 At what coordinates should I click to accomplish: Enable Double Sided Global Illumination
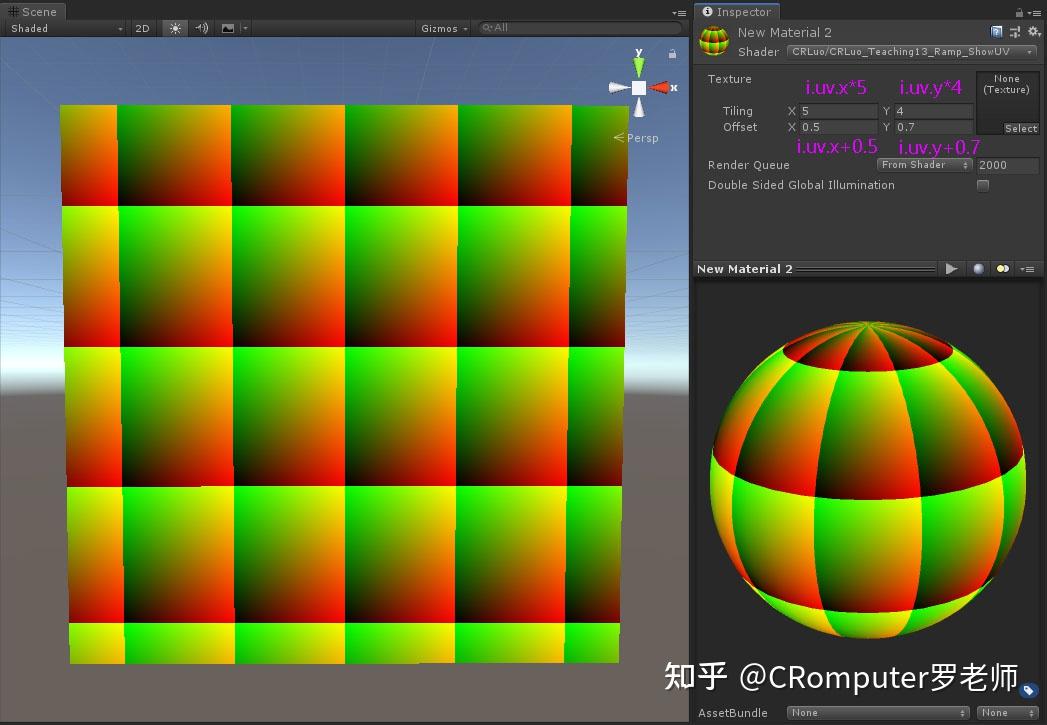tap(983, 185)
